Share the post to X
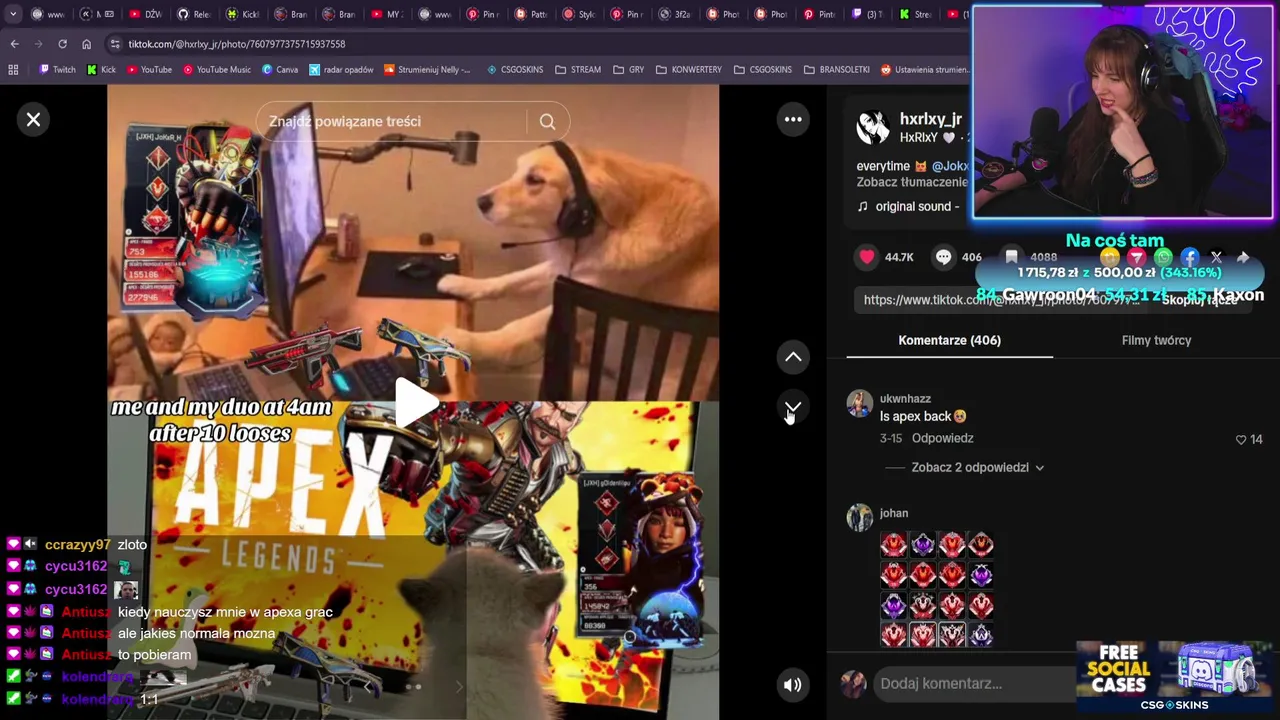Viewport: 1280px width, 720px height. click(x=1216, y=258)
